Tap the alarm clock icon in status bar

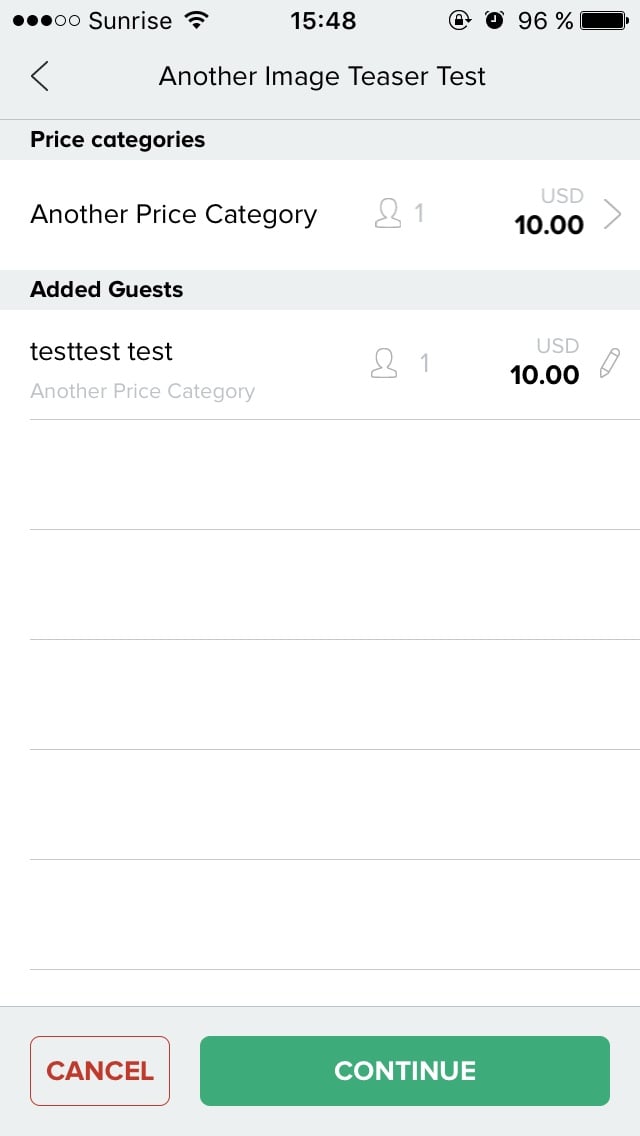[494, 21]
